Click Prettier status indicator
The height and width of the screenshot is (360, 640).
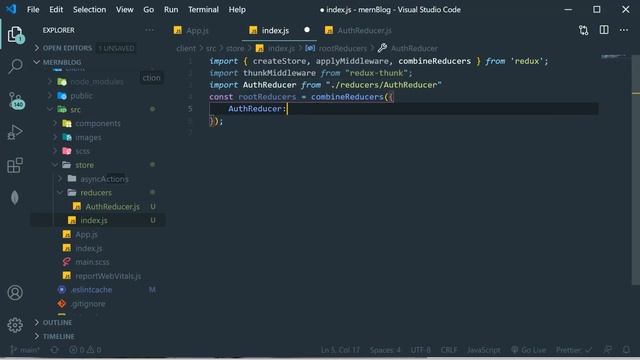tap(574, 350)
